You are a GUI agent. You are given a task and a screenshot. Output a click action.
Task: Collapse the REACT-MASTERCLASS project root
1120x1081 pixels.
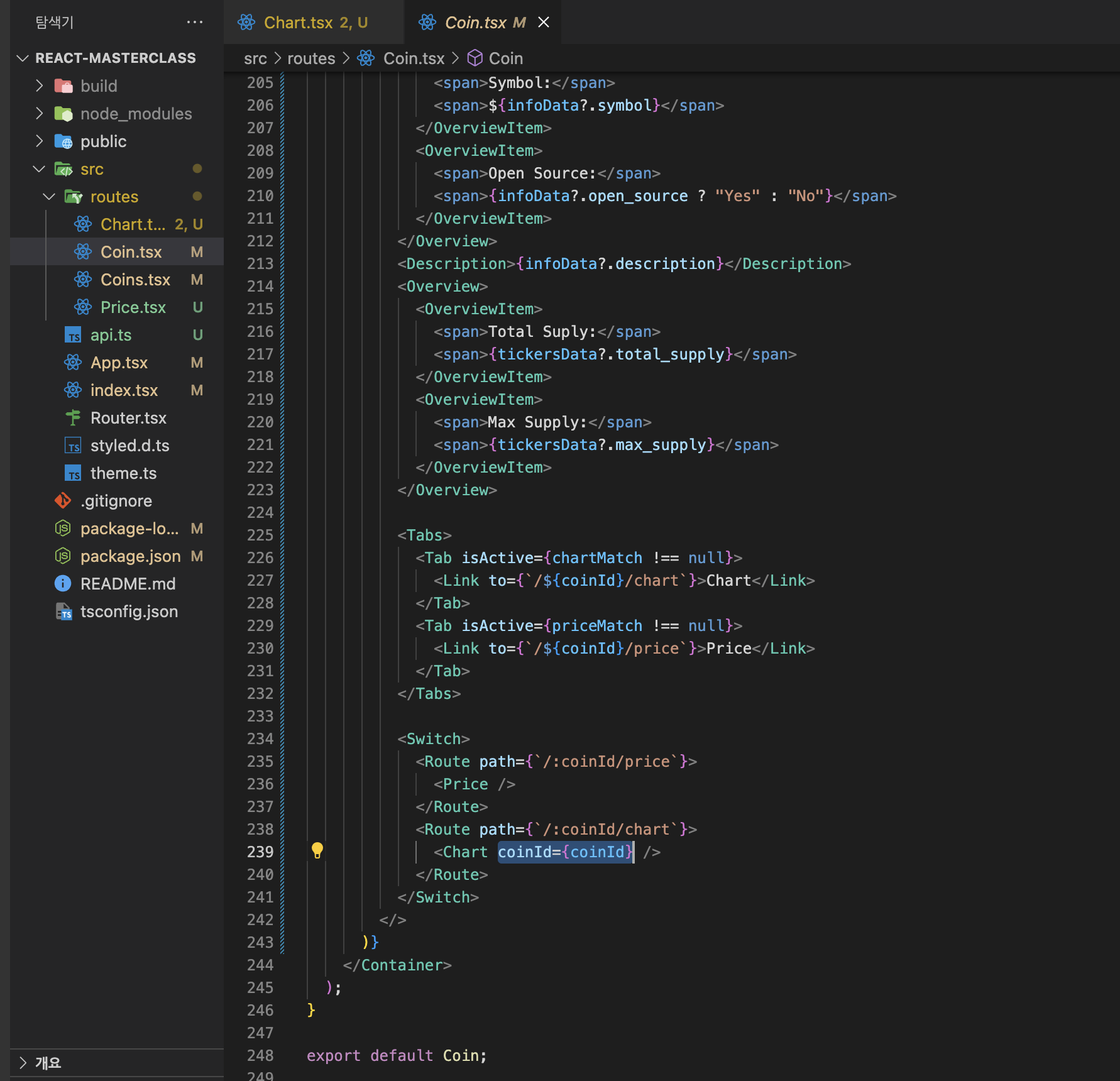click(x=23, y=58)
